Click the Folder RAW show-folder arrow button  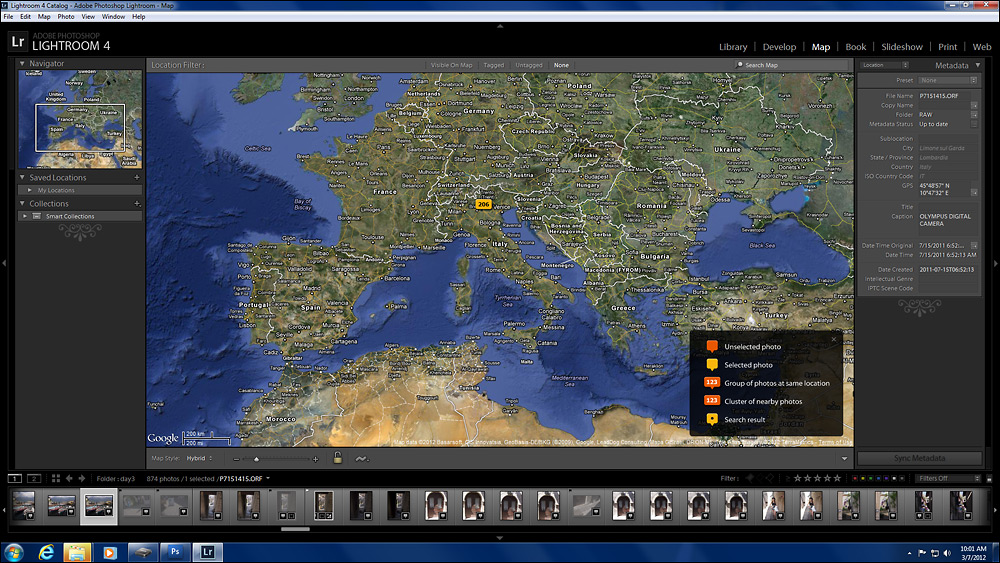pyautogui.click(x=974, y=115)
